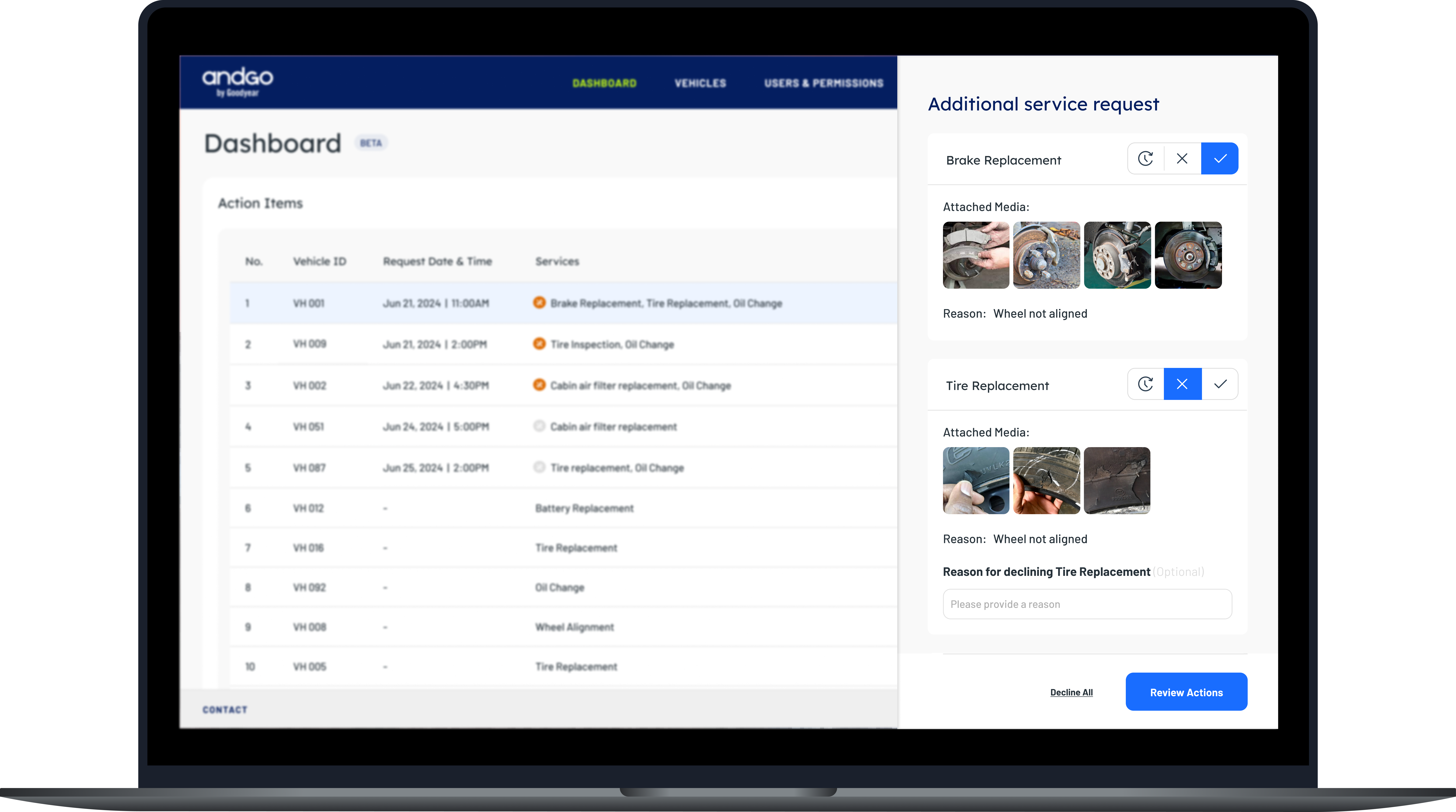The height and width of the screenshot is (812, 1456).
Task: Click the 'Request Date & Time' column header
Action: 437,262
